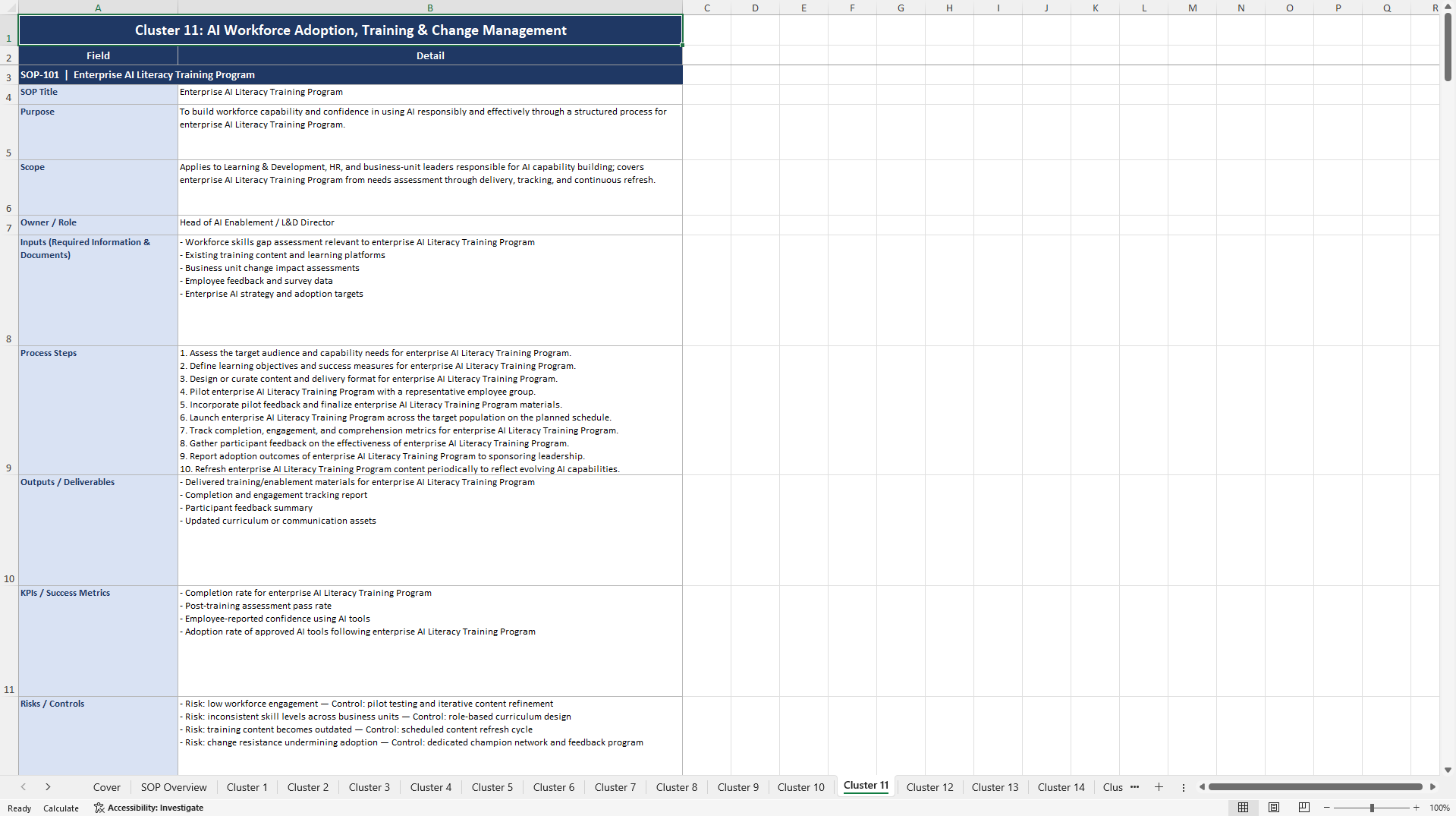Switch to Cluster 7 sheet

pos(615,787)
